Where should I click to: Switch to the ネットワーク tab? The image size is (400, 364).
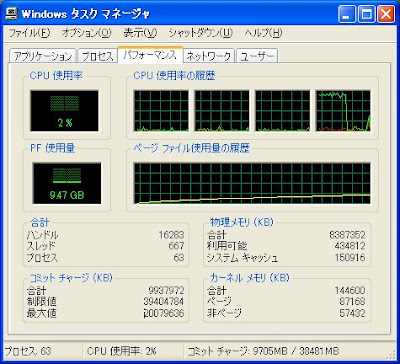pyautogui.click(x=209, y=56)
